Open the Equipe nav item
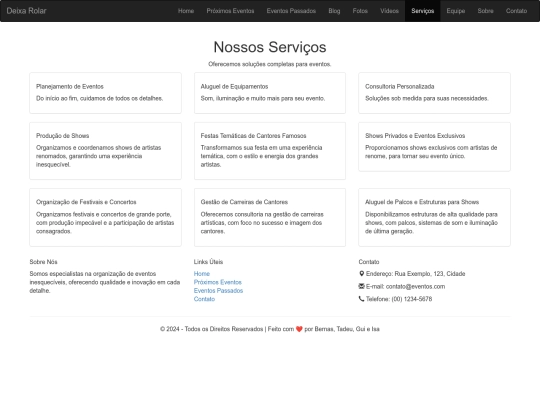Screen dimensions: 540x405 click(x=456, y=11)
